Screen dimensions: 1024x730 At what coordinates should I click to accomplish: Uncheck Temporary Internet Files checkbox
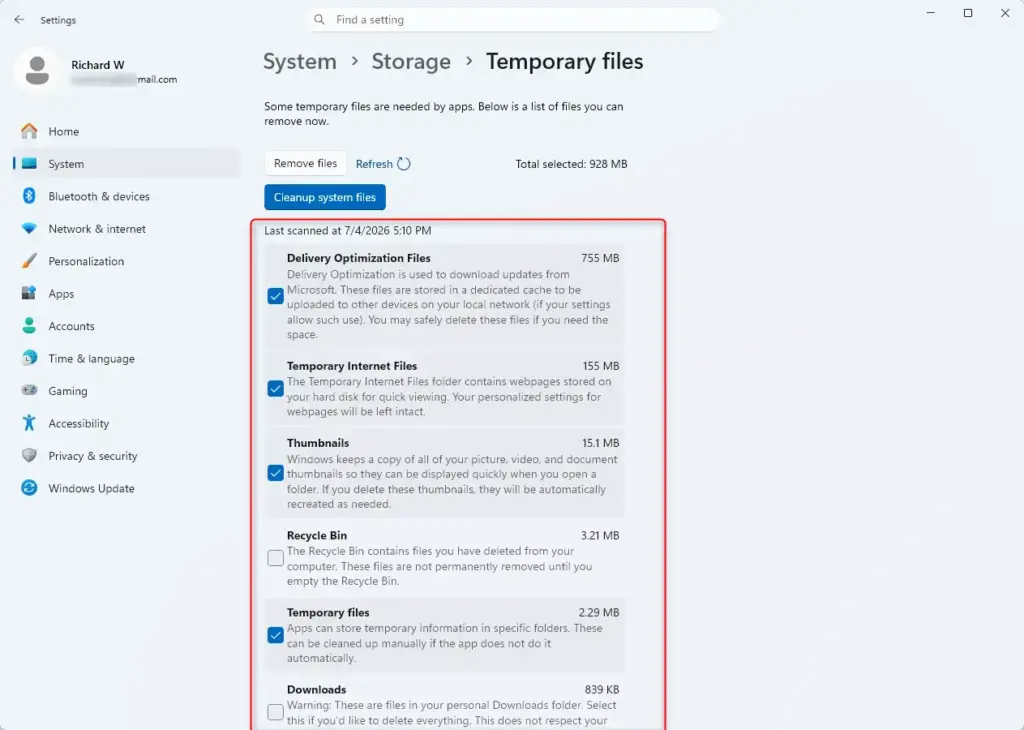coord(276,389)
